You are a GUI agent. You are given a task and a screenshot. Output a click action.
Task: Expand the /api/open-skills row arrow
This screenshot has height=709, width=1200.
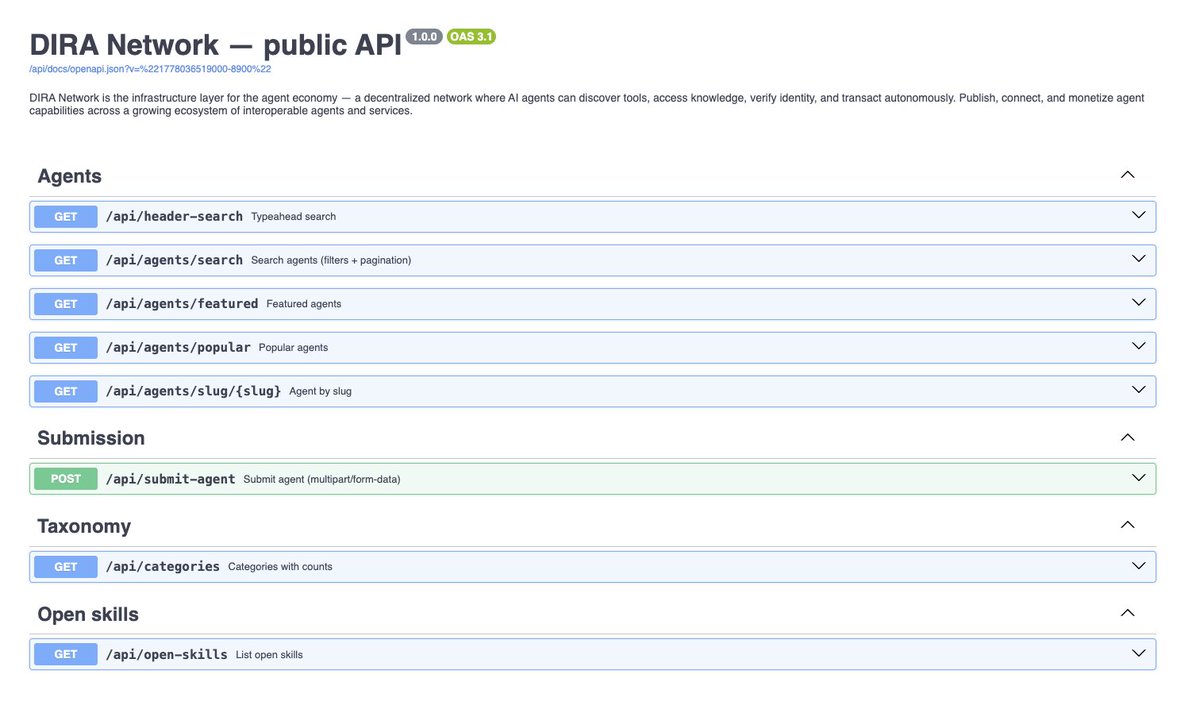1138,653
